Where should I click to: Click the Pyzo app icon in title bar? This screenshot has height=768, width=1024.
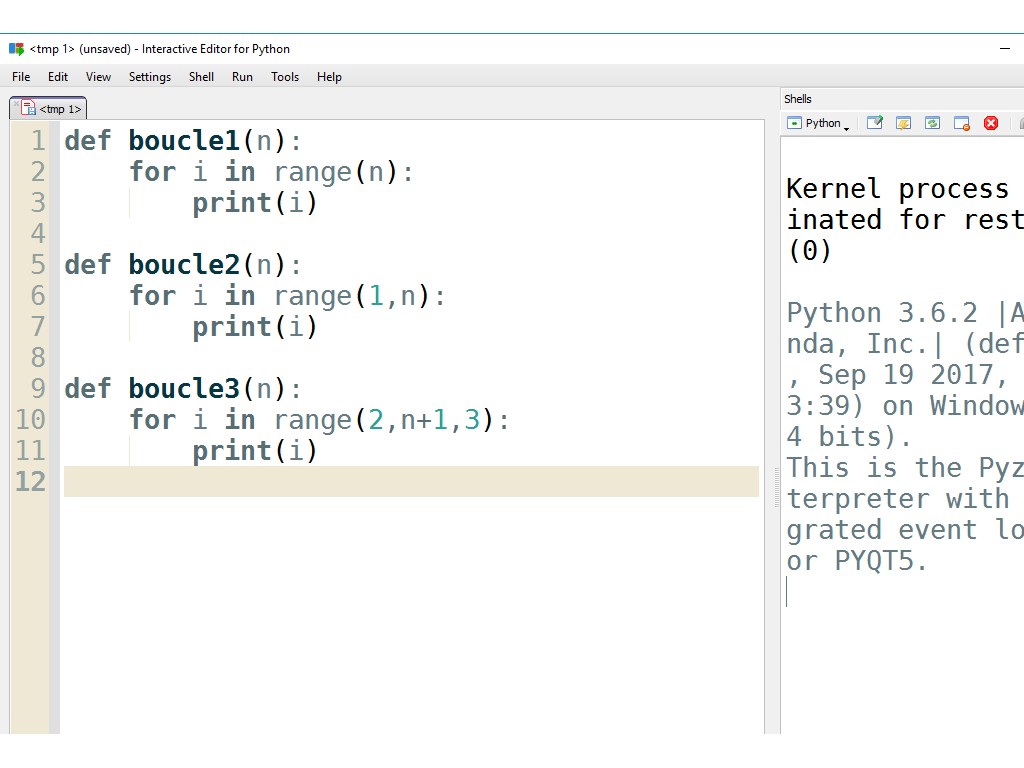[x=16, y=49]
